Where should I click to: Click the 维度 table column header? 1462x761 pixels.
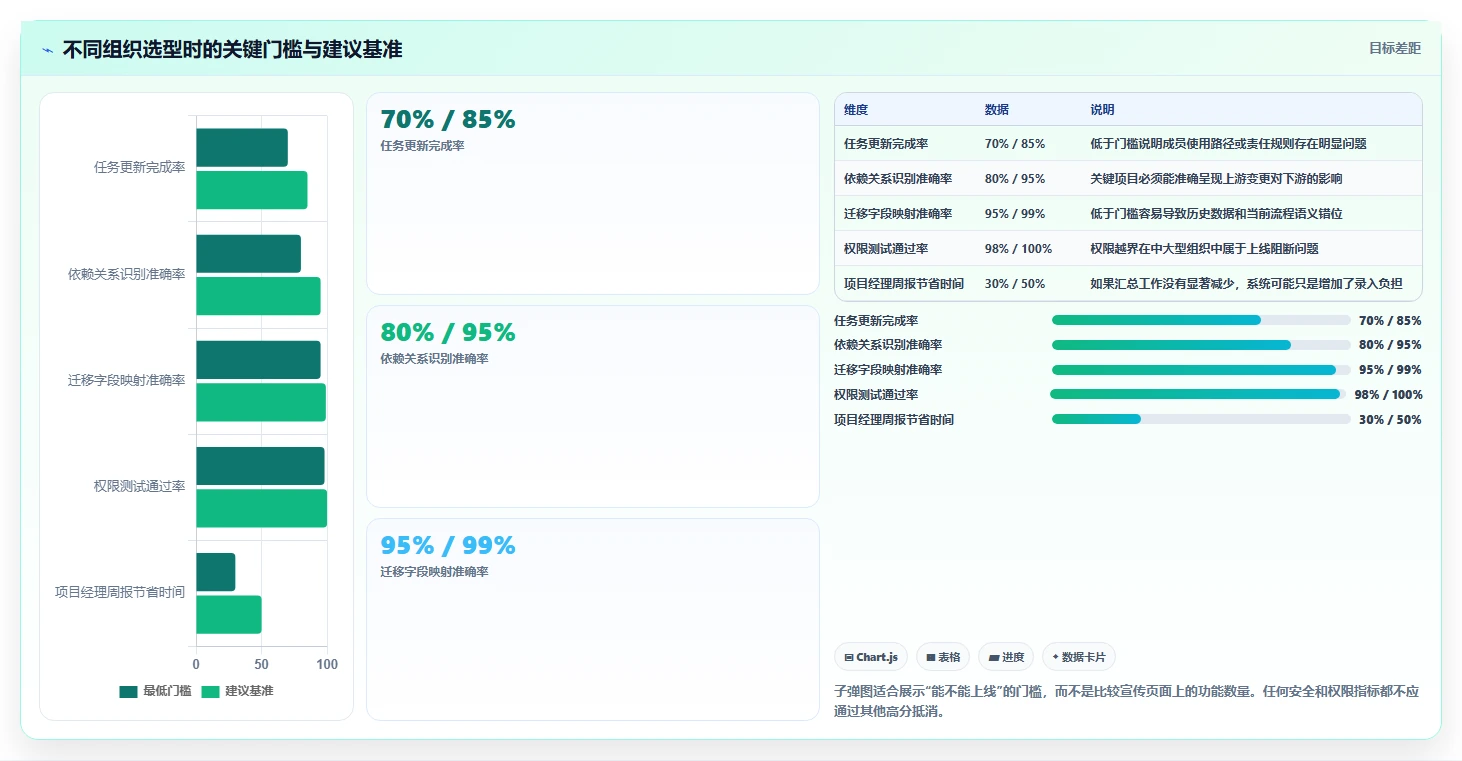pyautogui.click(x=856, y=110)
